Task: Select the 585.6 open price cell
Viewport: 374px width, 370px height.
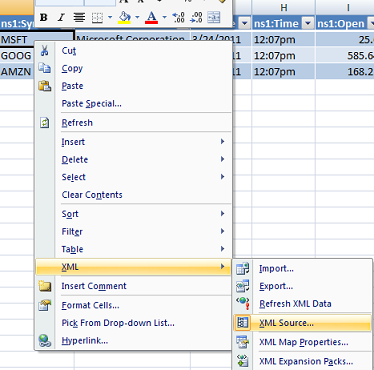Action: pos(345,55)
